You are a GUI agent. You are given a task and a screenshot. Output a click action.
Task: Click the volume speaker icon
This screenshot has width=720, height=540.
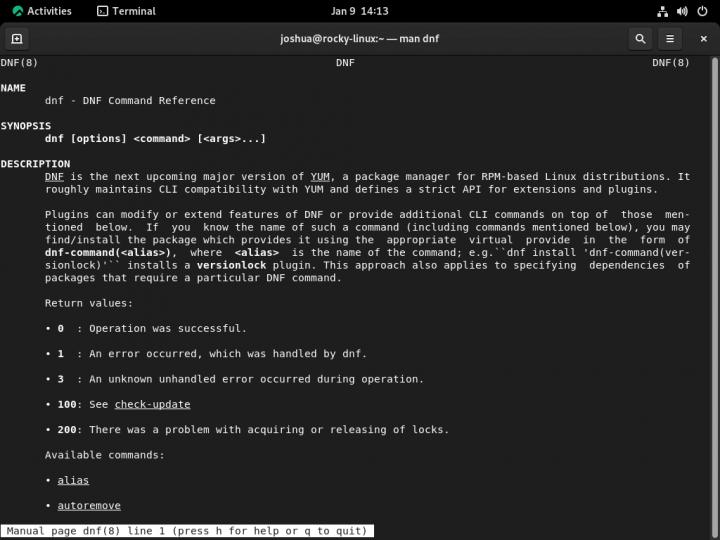[x=682, y=11]
